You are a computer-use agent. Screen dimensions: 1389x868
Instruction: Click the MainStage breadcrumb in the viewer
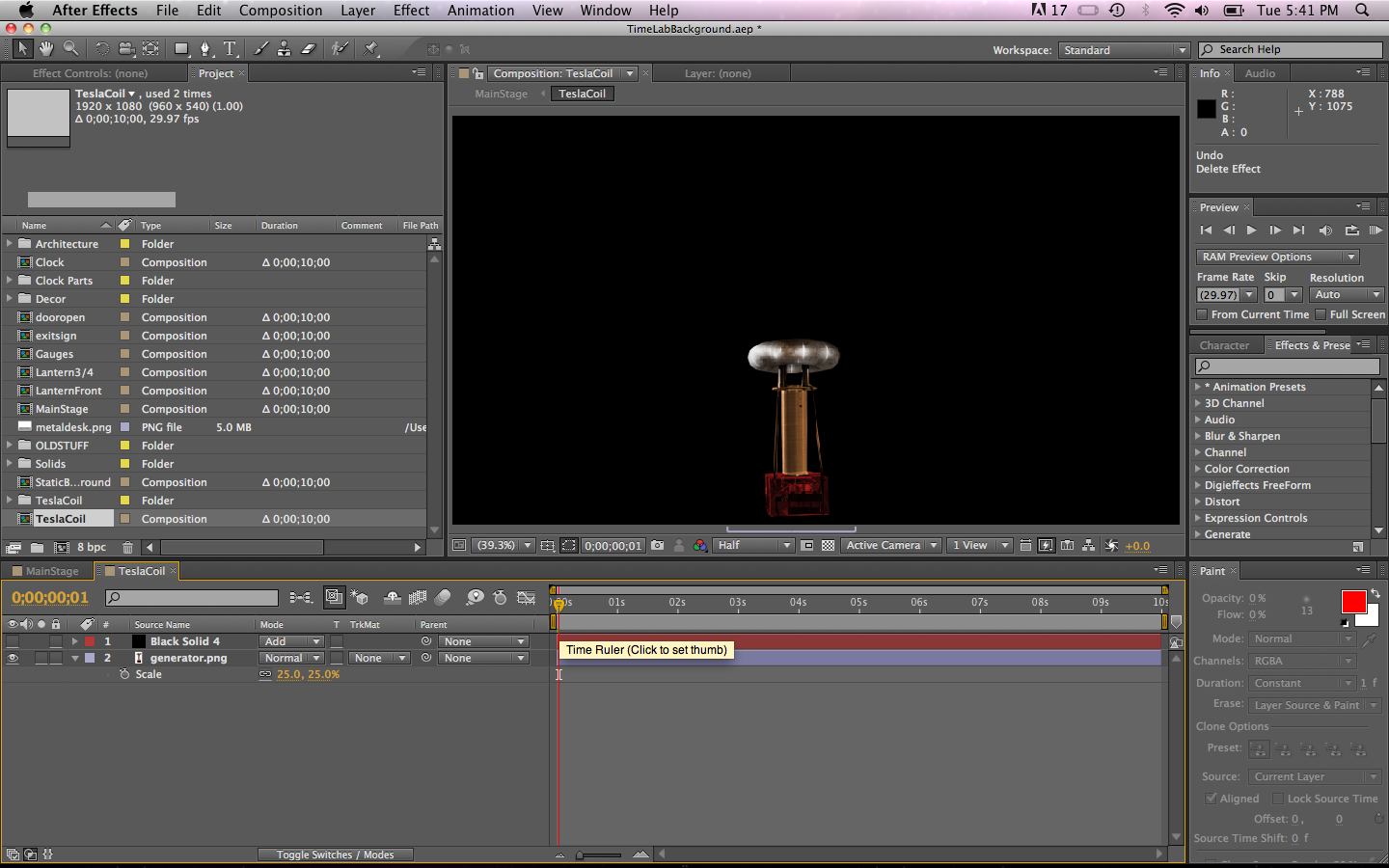tap(502, 94)
